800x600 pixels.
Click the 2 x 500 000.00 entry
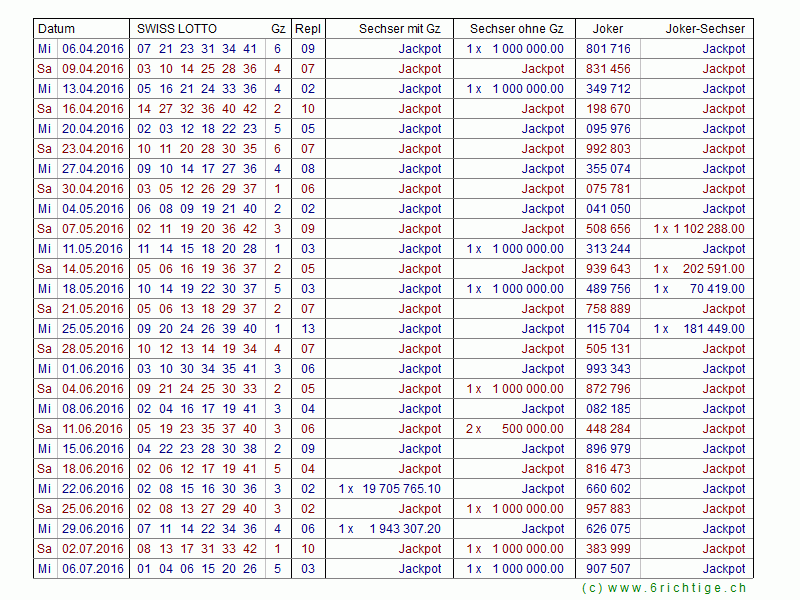515,429
